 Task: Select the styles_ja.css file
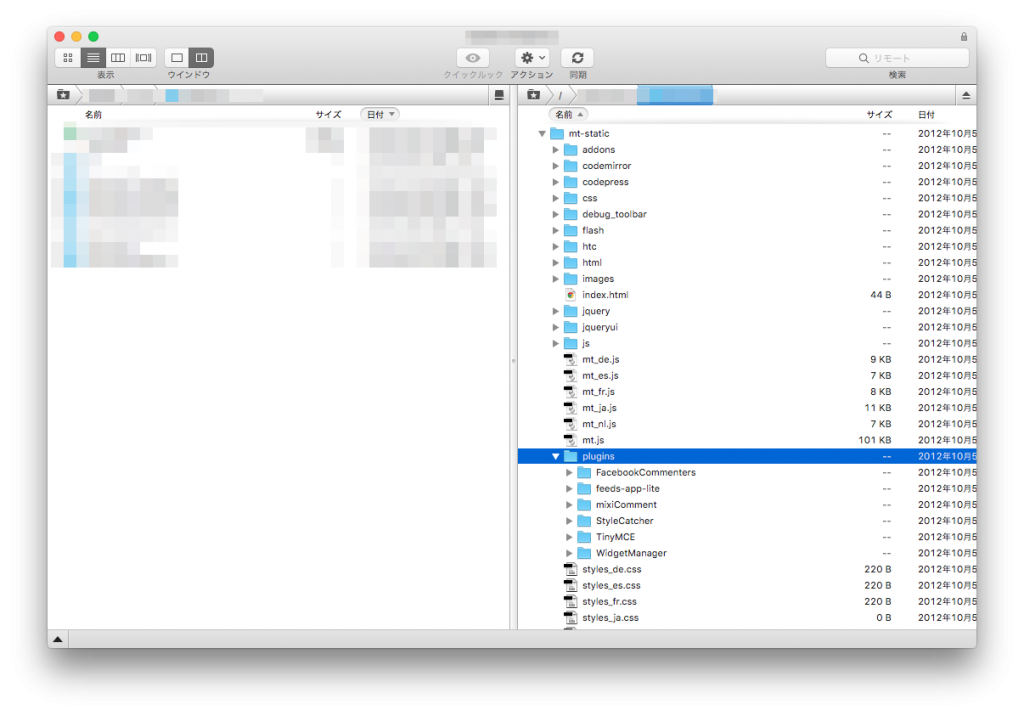pos(610,617)
